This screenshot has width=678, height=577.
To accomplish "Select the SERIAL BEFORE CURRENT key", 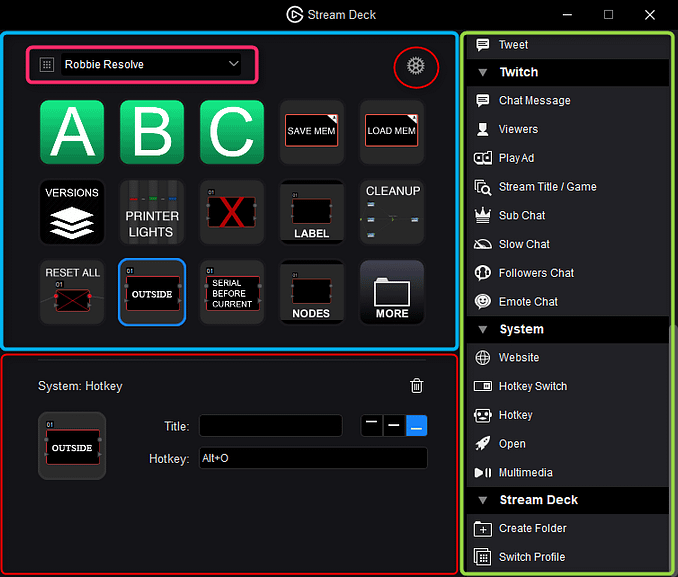I will click(232, 292).
